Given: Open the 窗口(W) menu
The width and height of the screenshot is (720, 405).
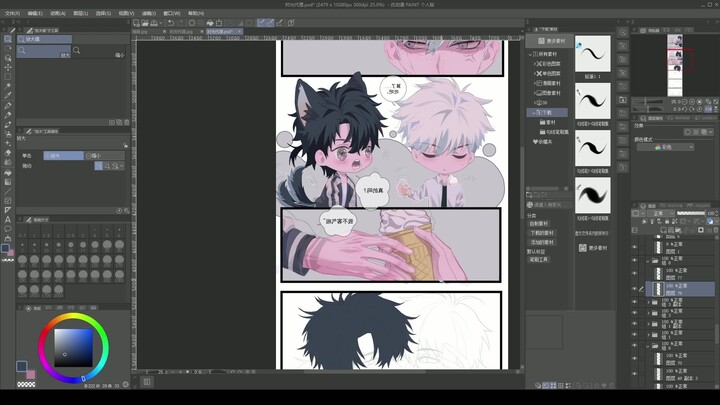Looking at the screenshot, I should click(172, 13).
